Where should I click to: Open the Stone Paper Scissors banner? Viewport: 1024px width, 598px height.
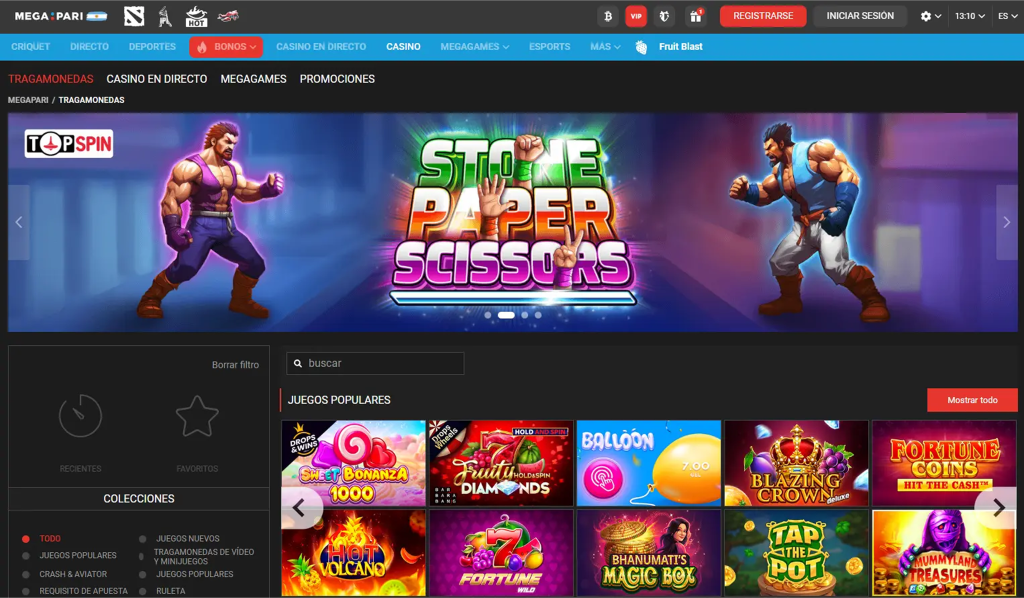[513, 222]
